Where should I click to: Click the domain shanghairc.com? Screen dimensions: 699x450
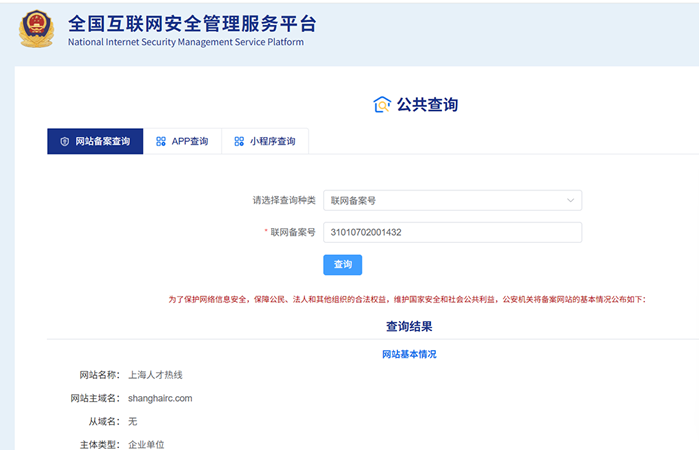click(160, 398)
